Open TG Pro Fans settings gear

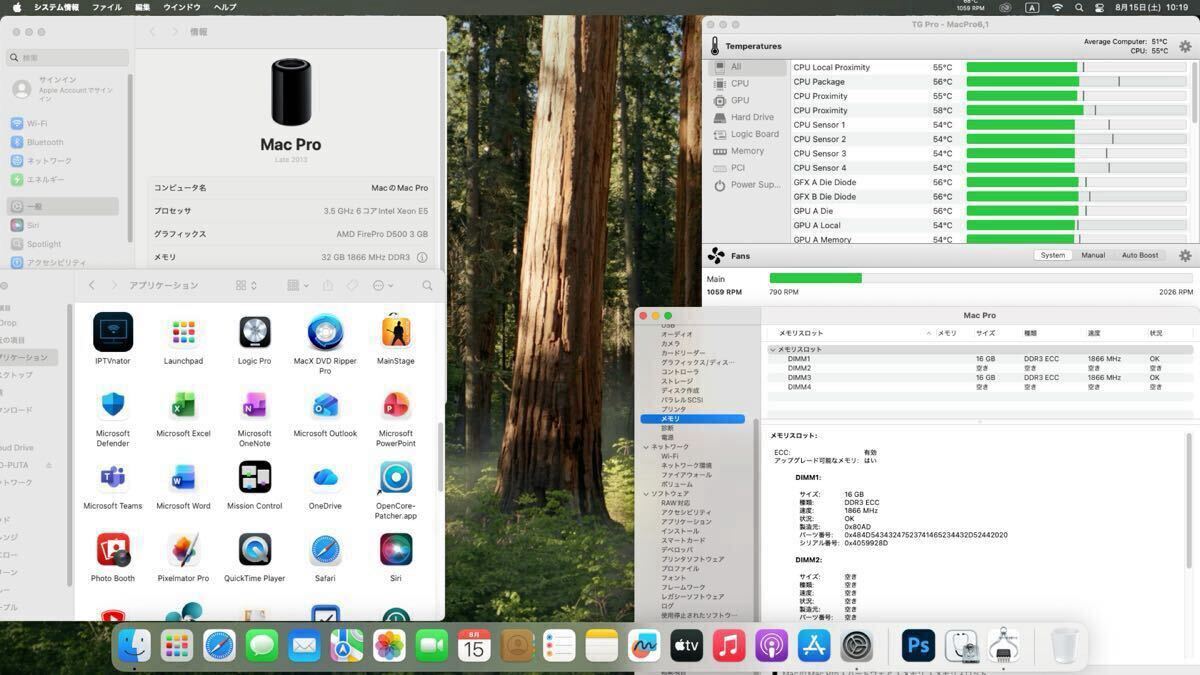click(x=1185, y=256)
